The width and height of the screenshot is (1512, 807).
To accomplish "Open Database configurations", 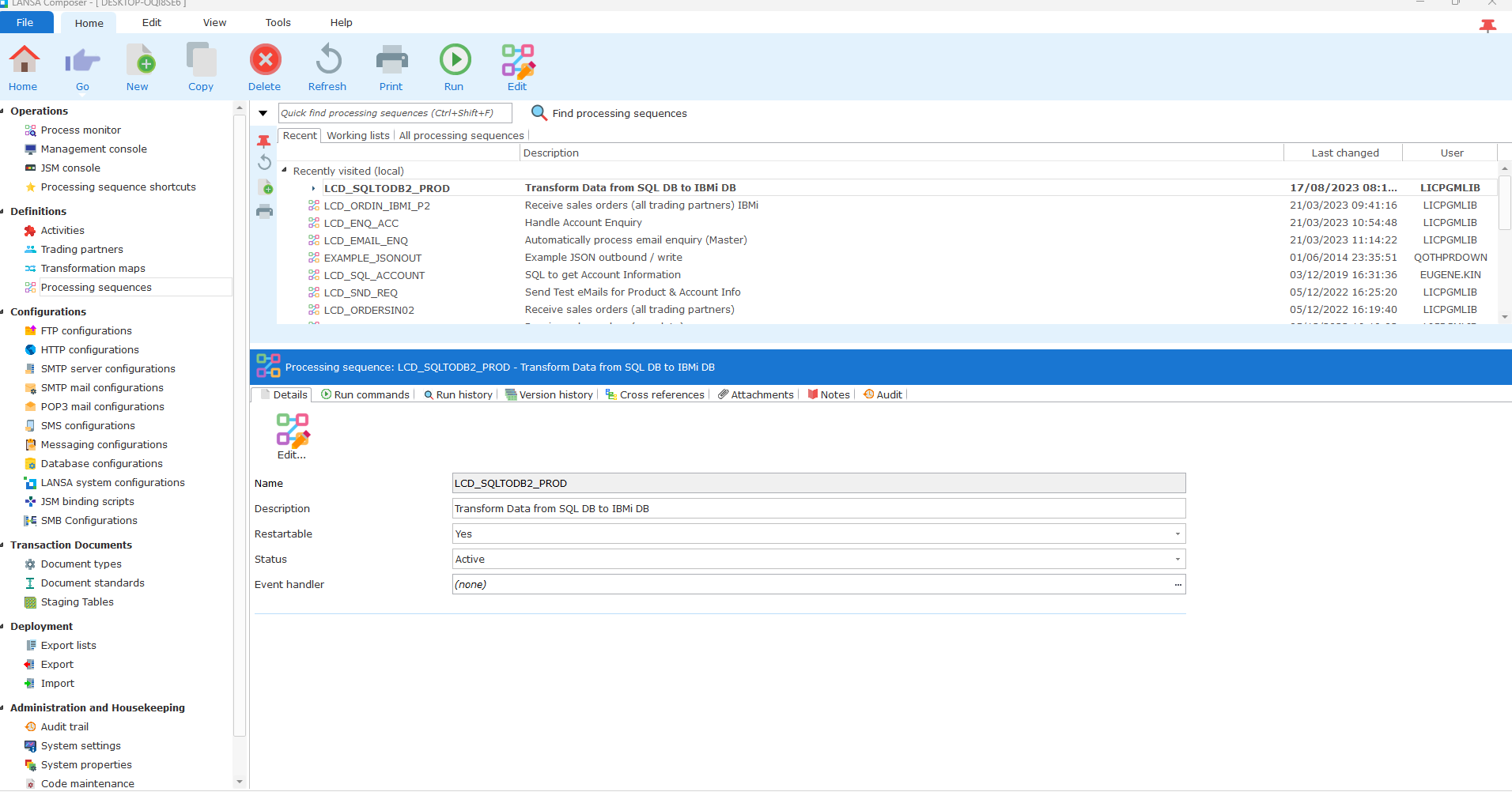I will [101, 463].
